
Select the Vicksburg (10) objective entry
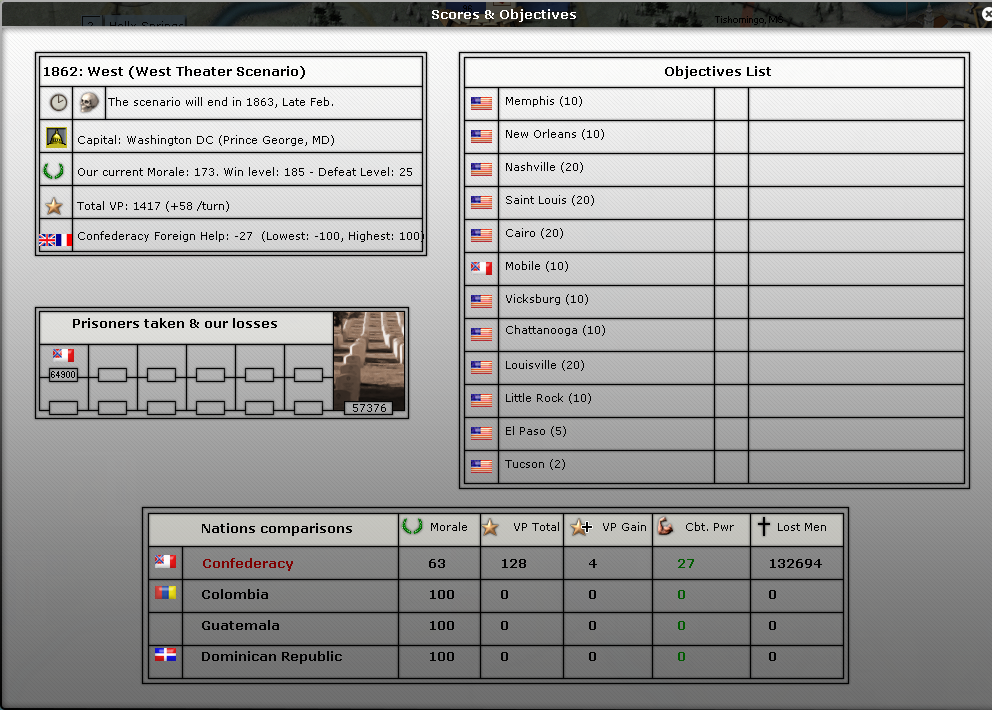546,299
